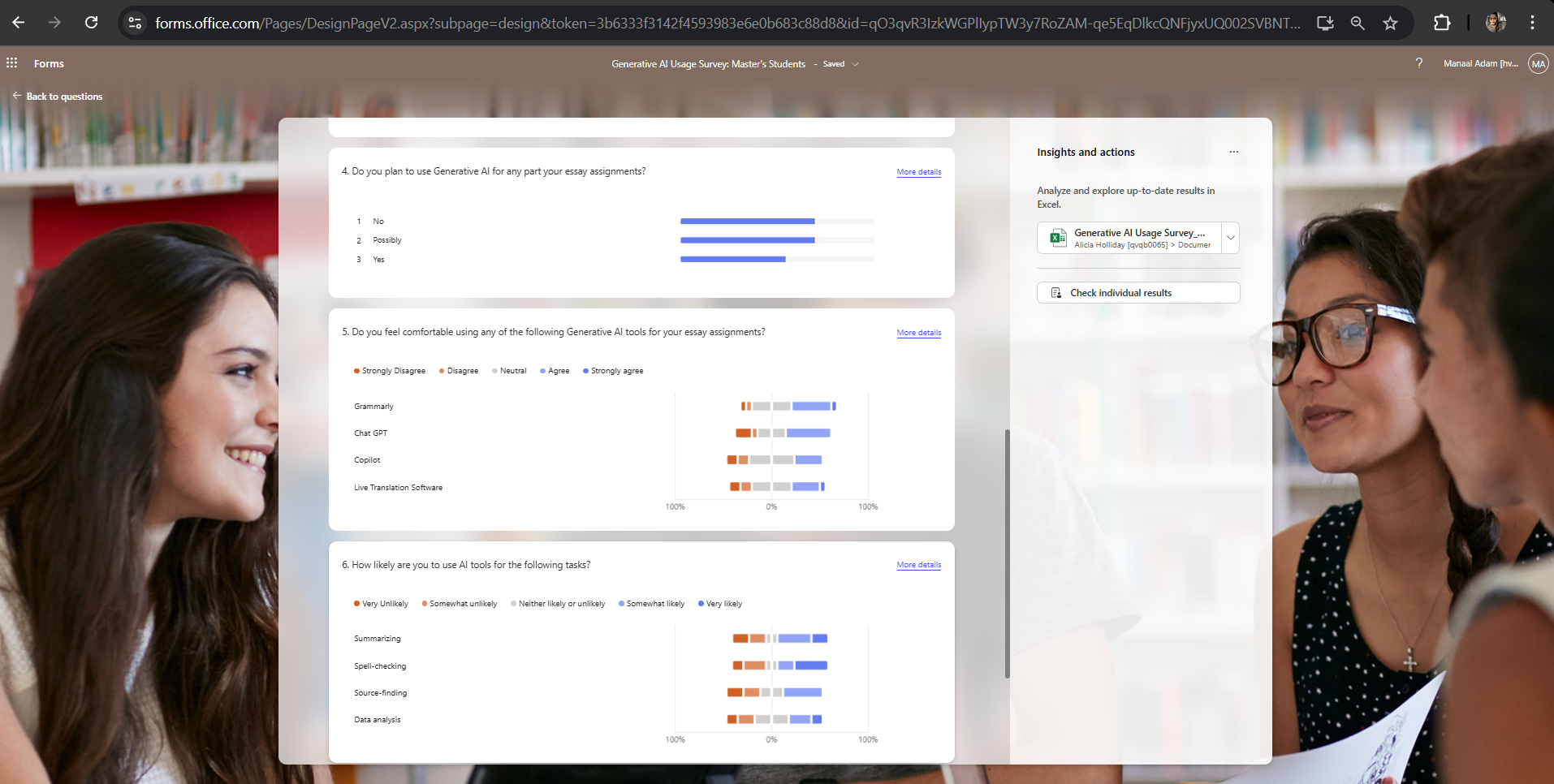Toggle the Neutral legend series
Viewport: 1554px width, 784px height.
[x=509, y=371]
